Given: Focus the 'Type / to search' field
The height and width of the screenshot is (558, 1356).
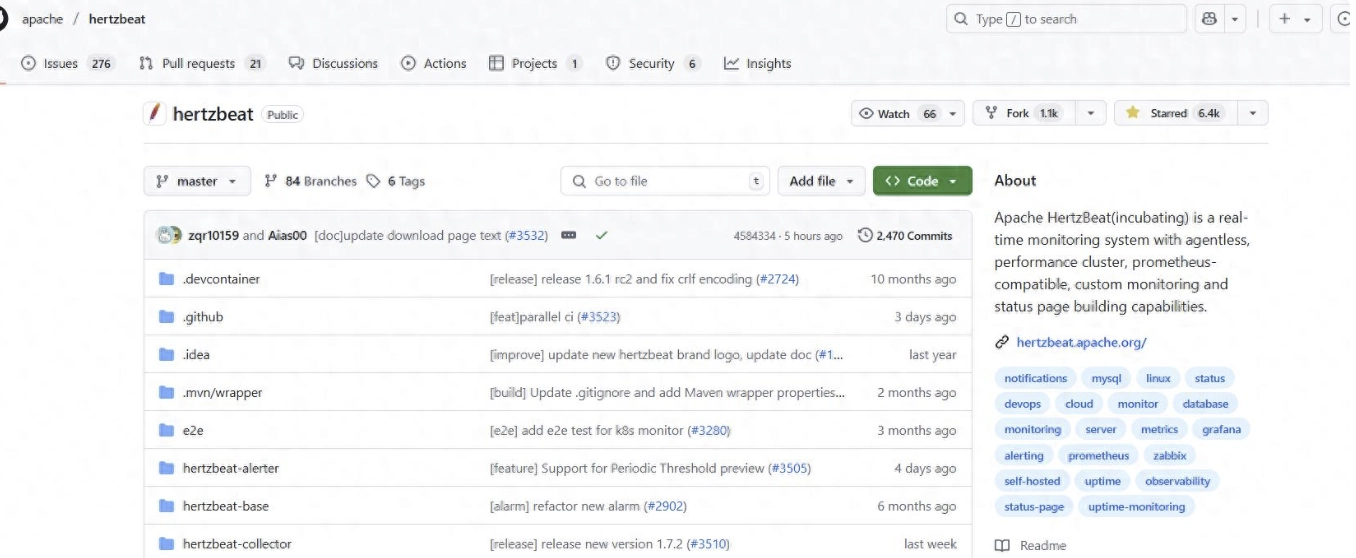Looking at the screenshot, I should [x=1066, y=19].
